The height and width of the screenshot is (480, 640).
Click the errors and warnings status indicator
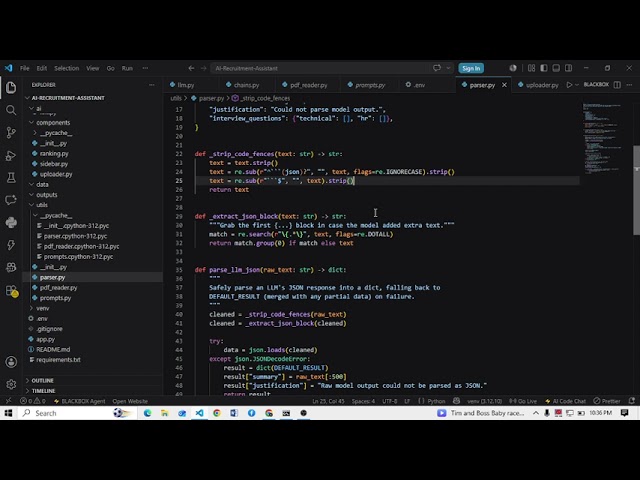pyautogui.click(x=33, y=401)
